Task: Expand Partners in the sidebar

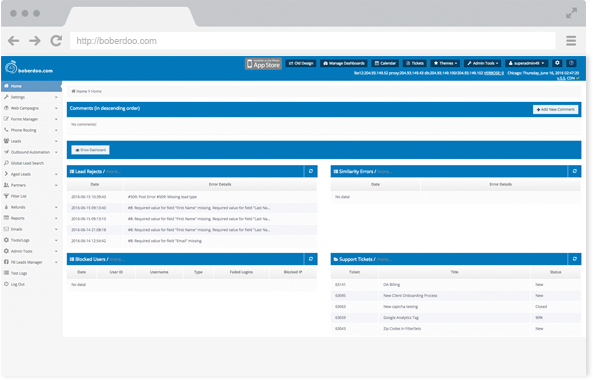Action: 31,185
